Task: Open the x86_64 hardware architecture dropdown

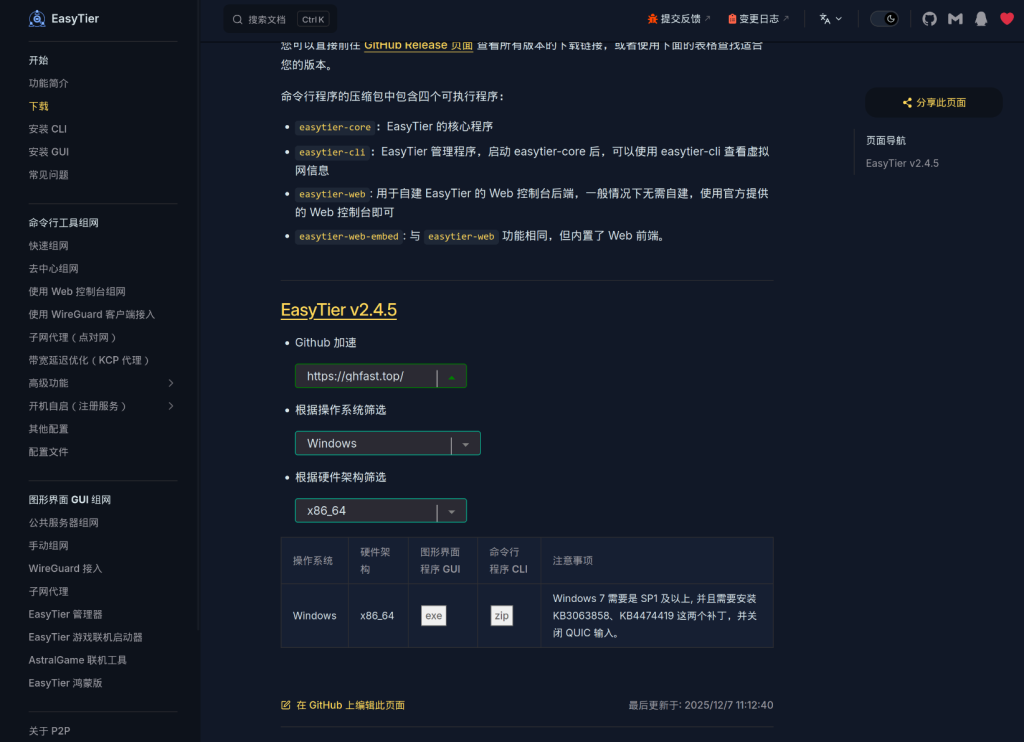Action: click(x=452, y=511)
